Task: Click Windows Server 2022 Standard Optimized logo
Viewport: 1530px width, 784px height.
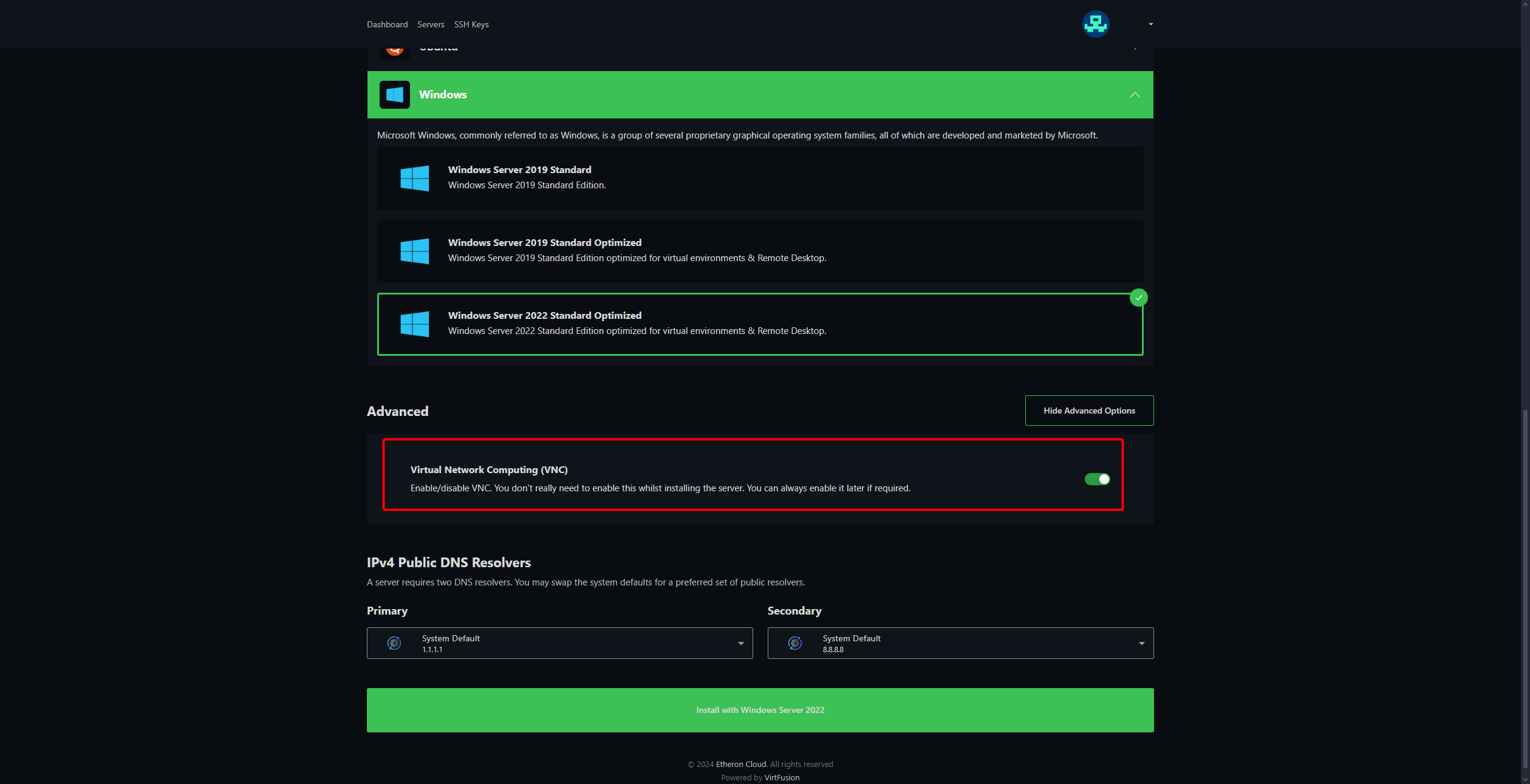Action: [x=415, y=324]
